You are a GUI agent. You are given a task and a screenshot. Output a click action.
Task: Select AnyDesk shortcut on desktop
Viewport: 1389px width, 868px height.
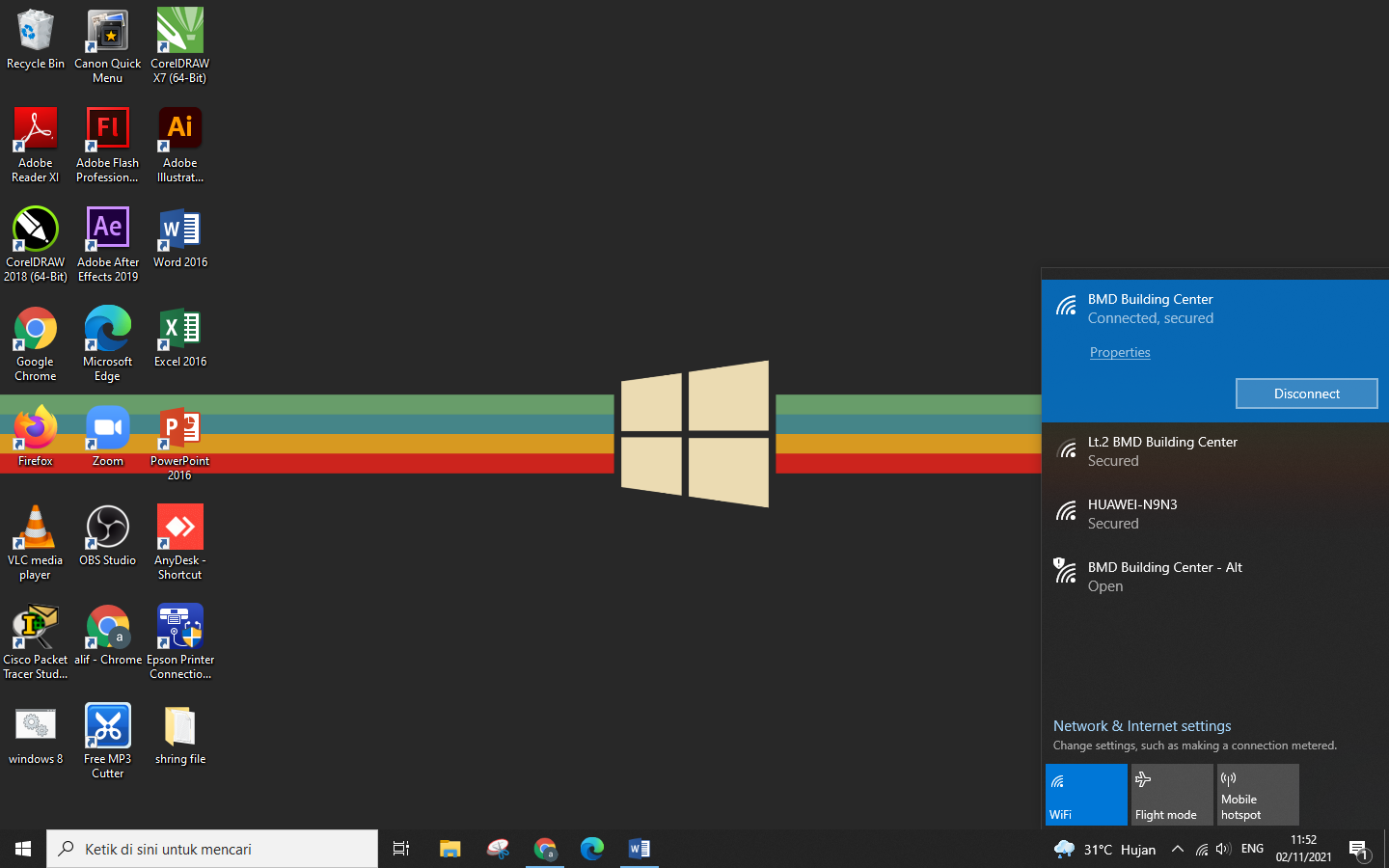pos(180,543)
